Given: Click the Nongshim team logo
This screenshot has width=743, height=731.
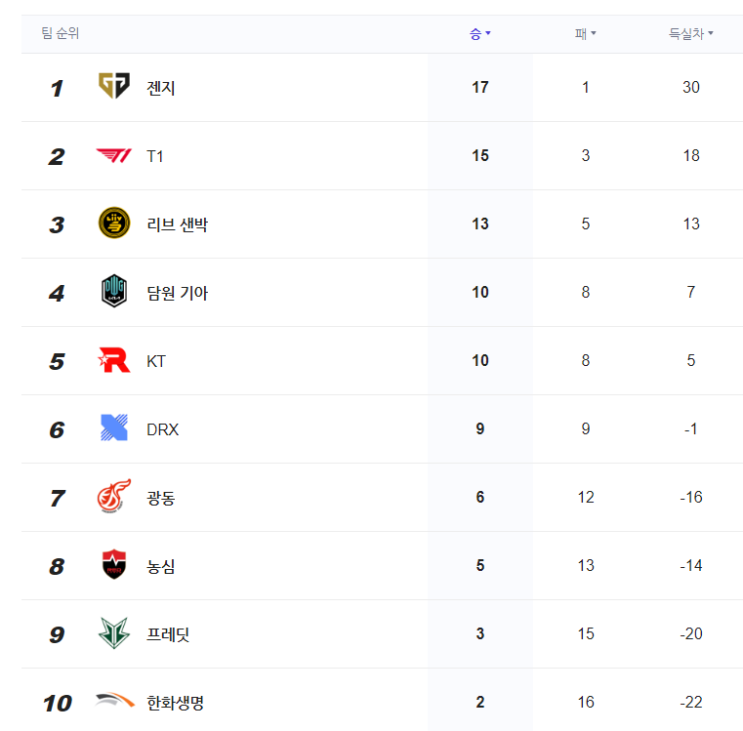Looking at the screenshot, I should 113,566.
